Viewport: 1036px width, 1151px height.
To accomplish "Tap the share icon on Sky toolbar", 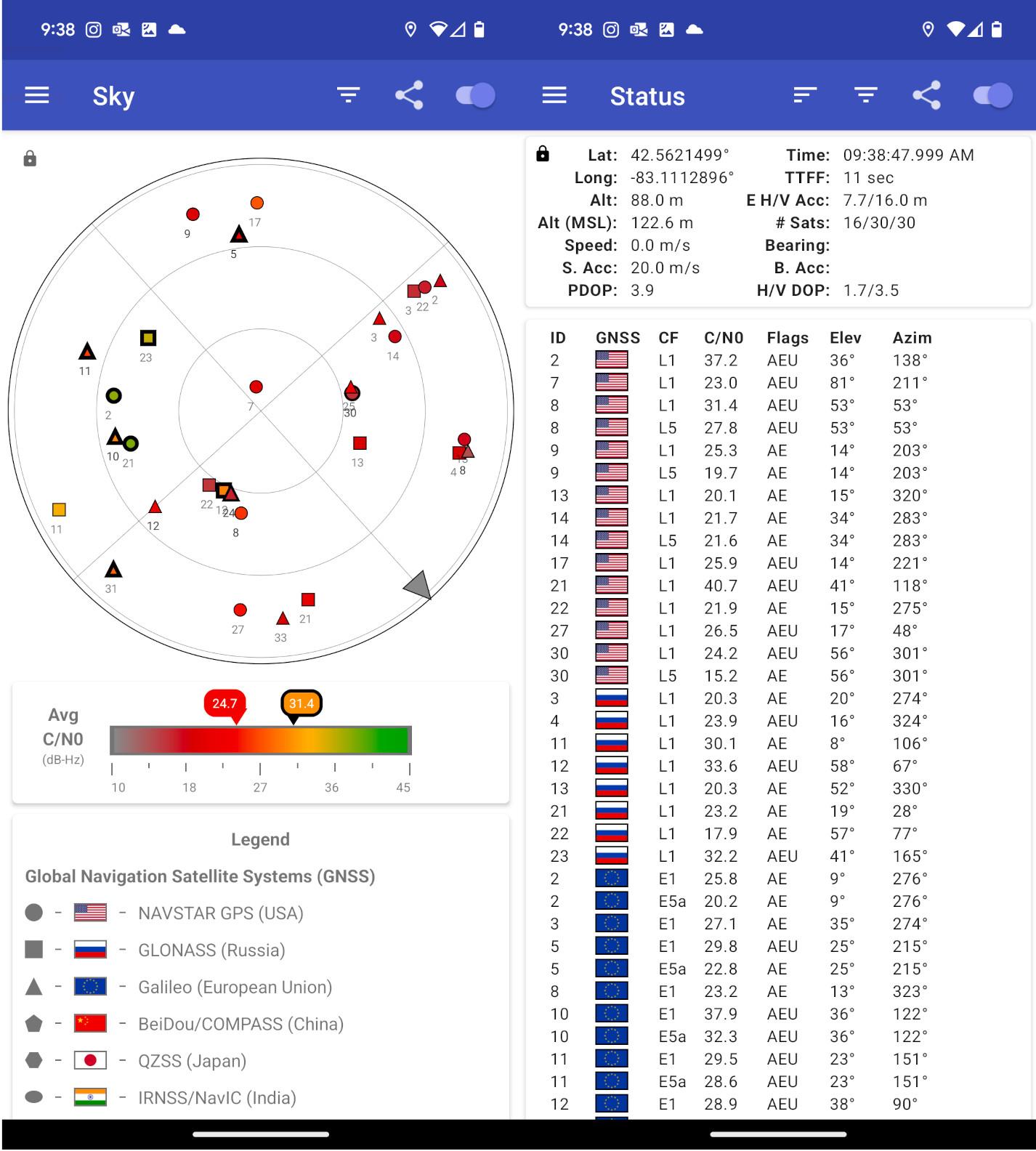I will pos(409,95).
